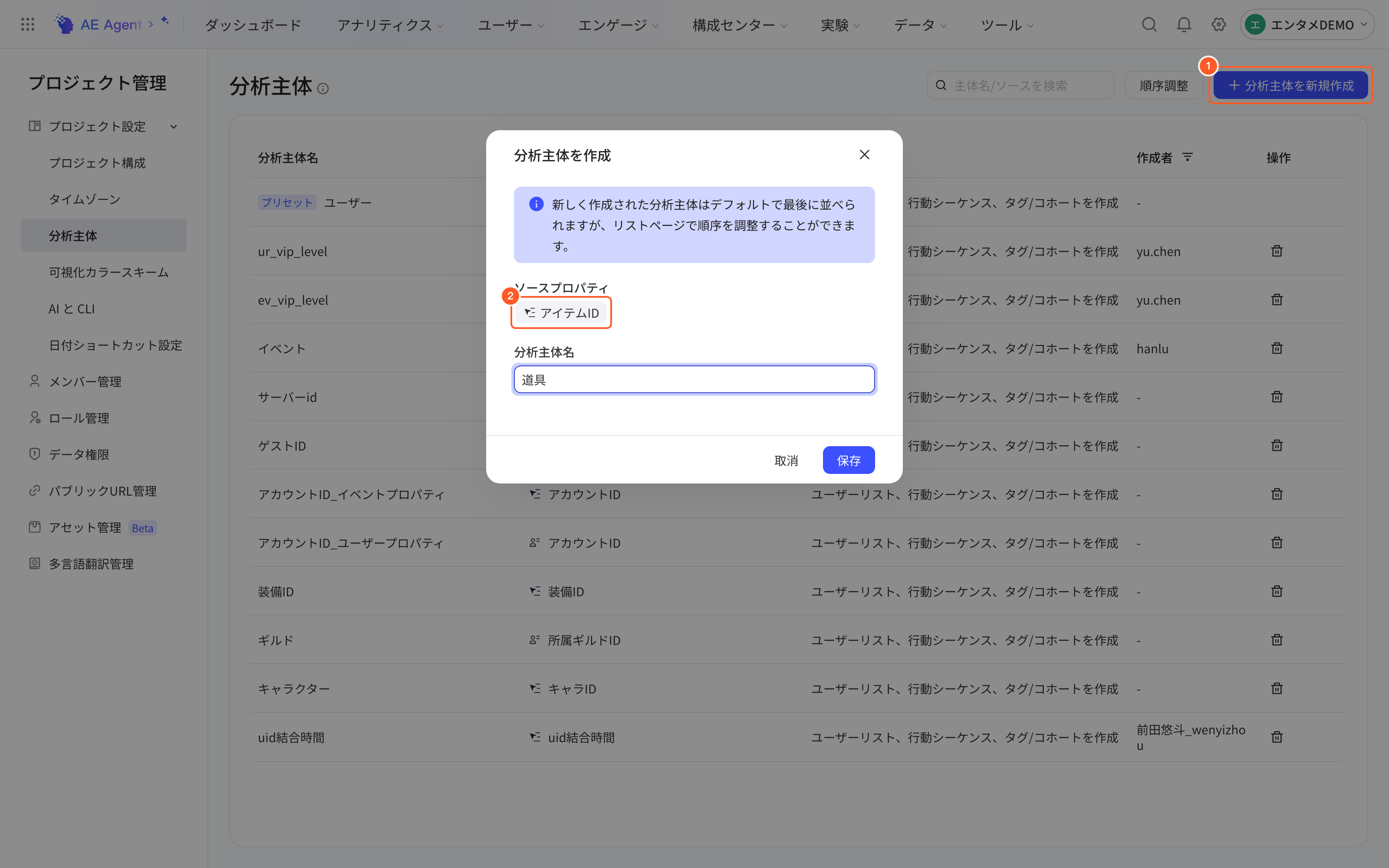
Task: Click trash icon for ギルド row
Action: pos(1277,640)
